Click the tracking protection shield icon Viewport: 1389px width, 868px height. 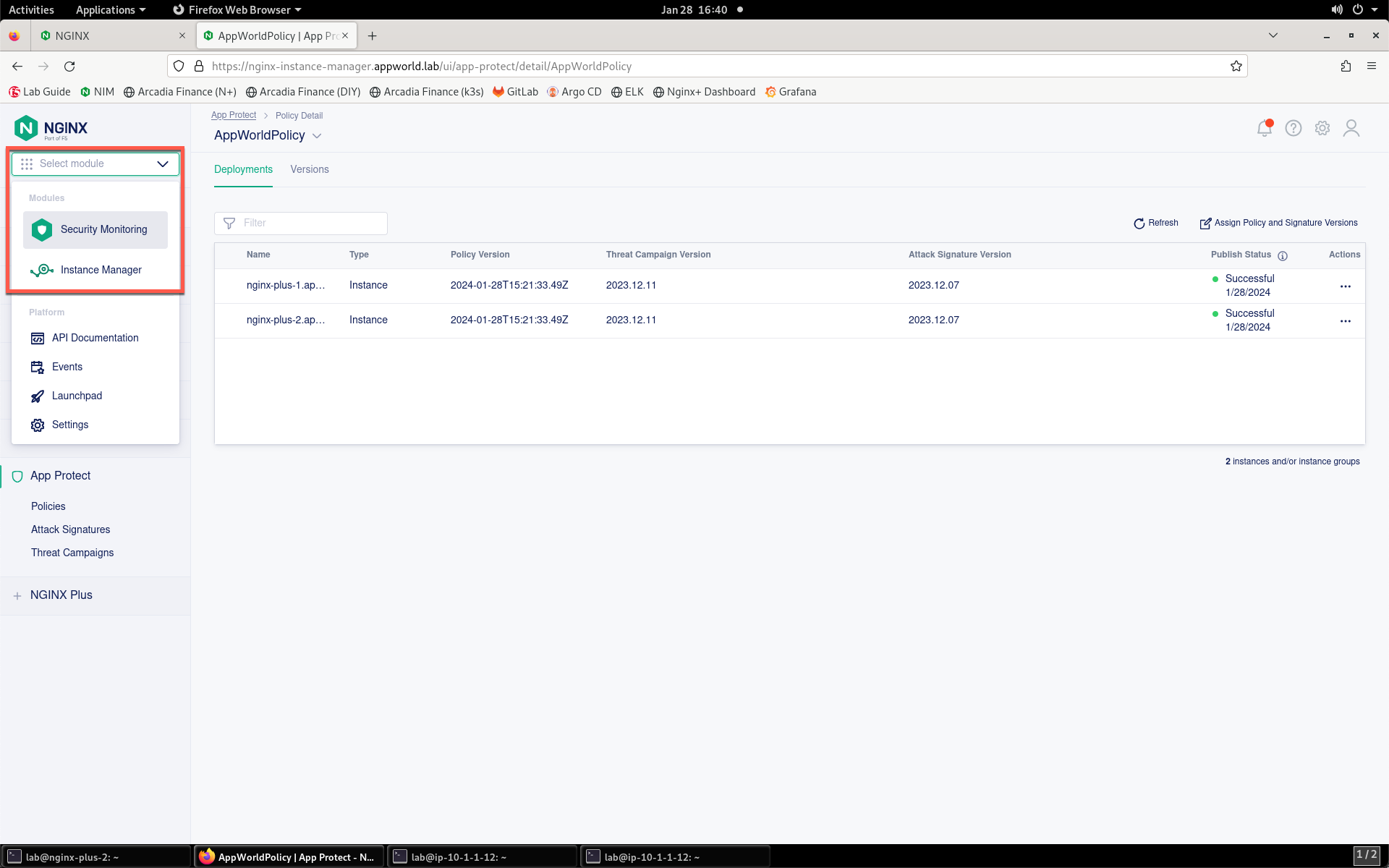click(179, 66)
